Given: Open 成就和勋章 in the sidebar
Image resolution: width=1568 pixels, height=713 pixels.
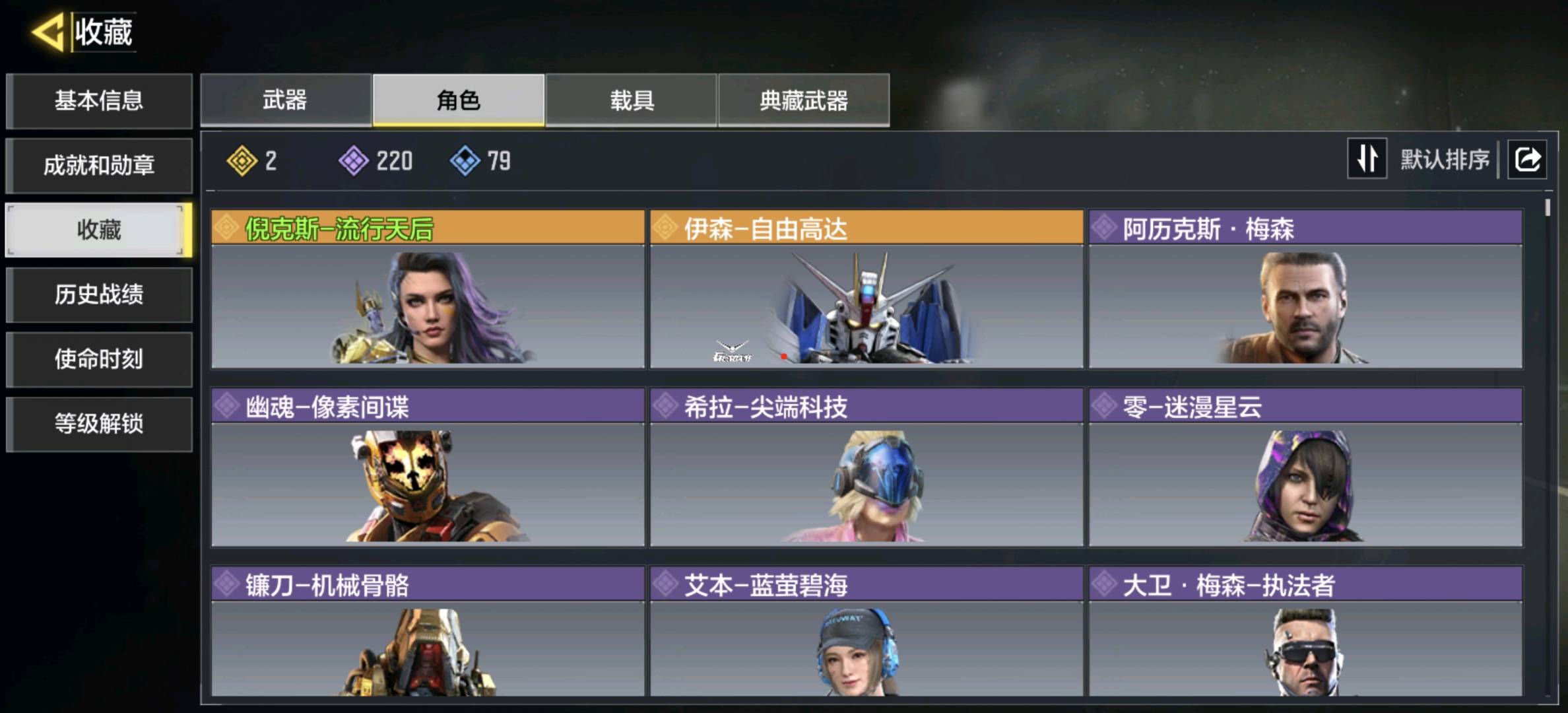Looking at the screenshot, I should (99, 166).
